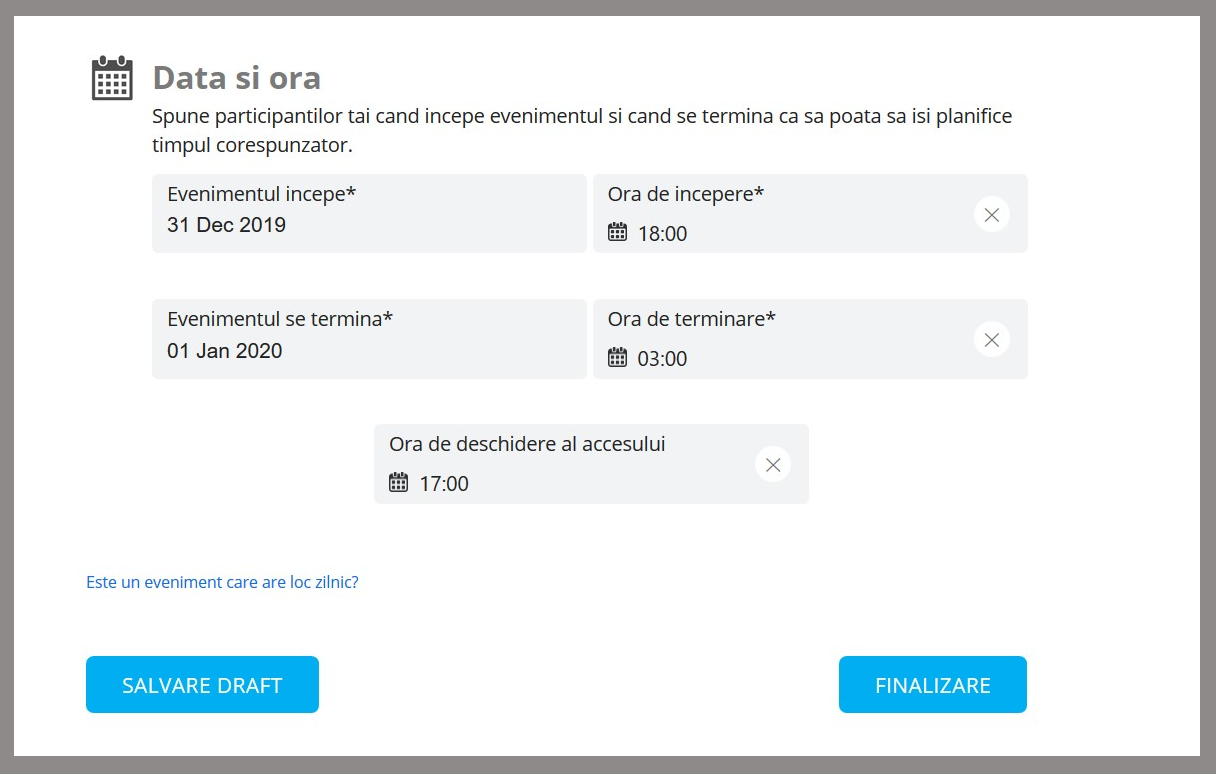Expand 'Este un eveniment care are loc zilnic?'

click(x=222, y=581)
